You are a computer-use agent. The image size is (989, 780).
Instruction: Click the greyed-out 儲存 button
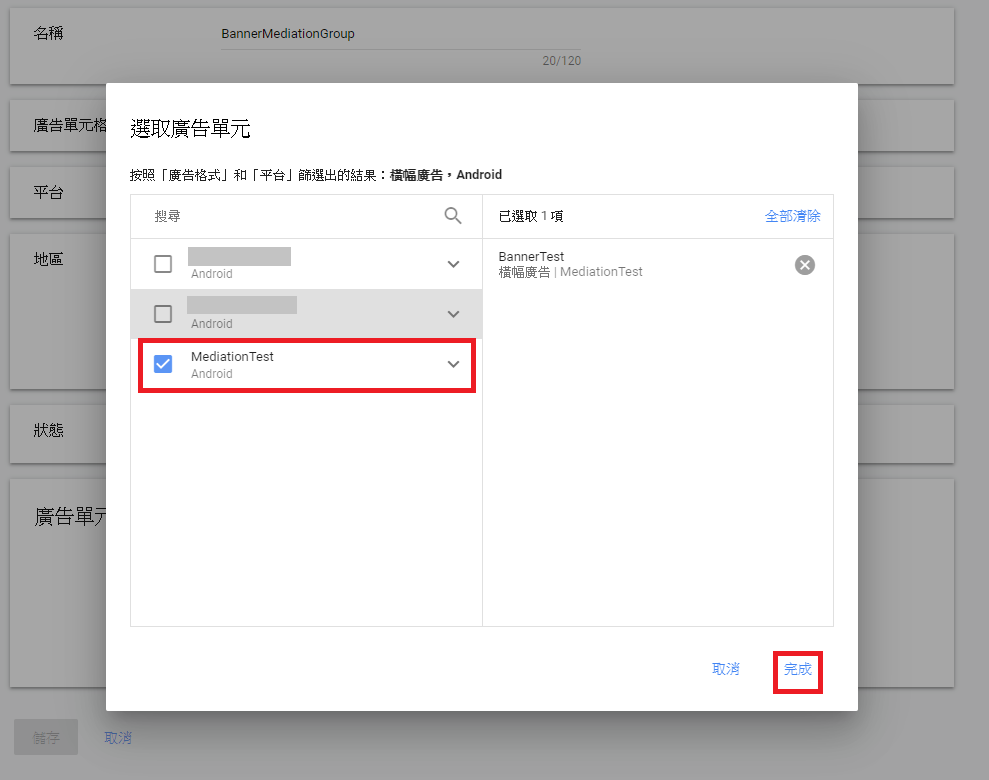pyautogui.click(x=46, y=737)
